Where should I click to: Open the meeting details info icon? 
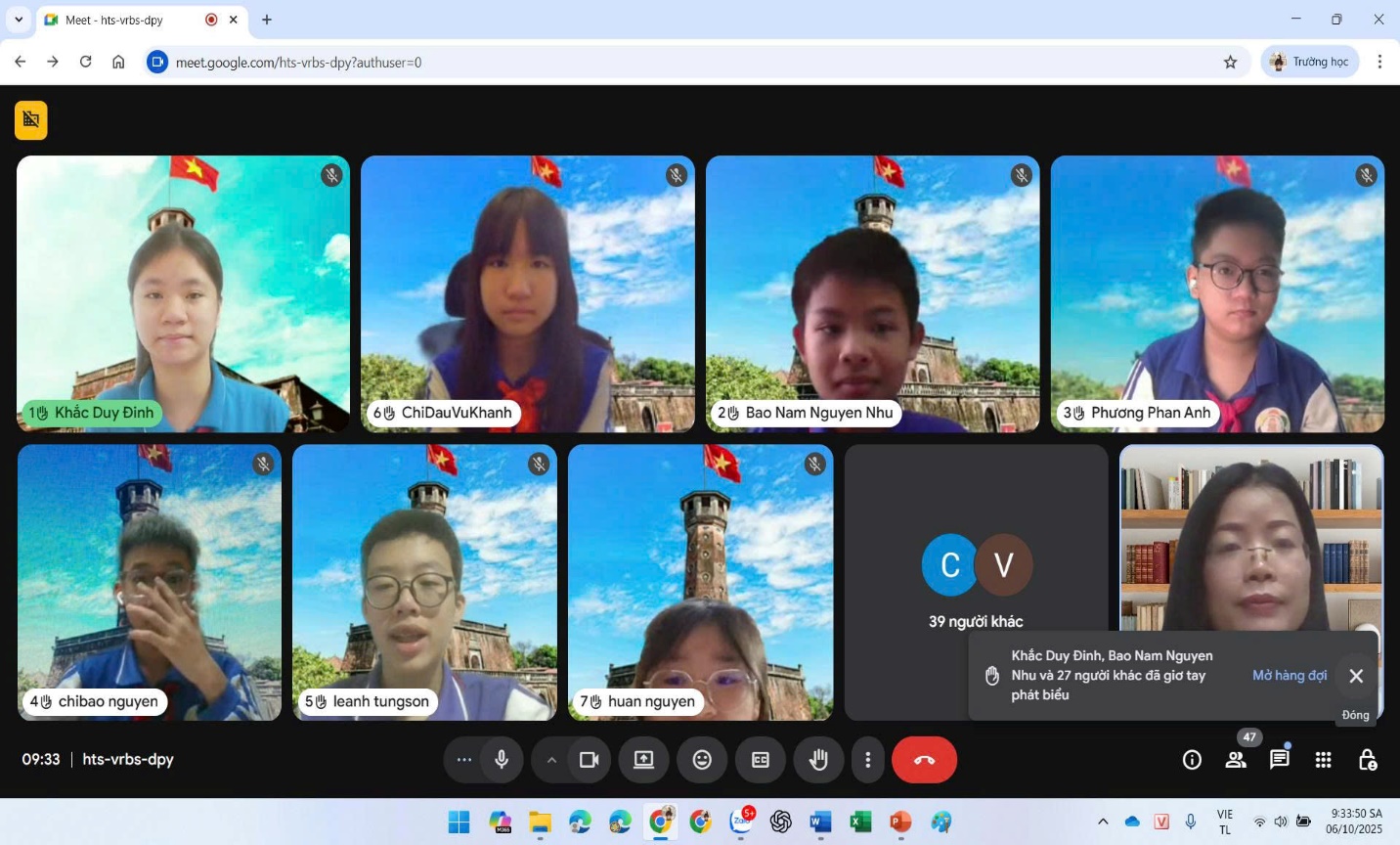click(x=1192, y=760)
